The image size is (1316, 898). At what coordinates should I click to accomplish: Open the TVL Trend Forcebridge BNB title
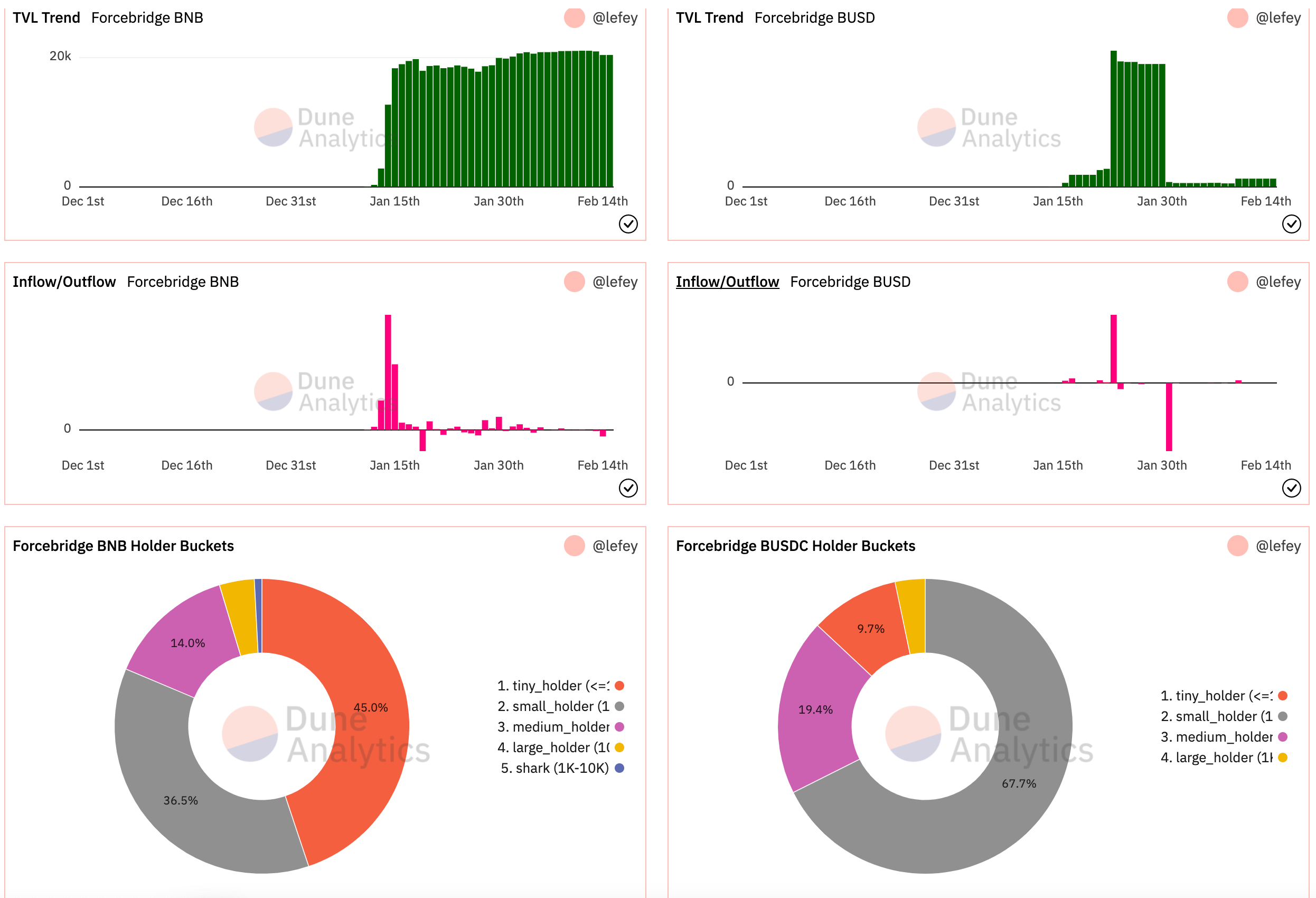click(46, 17)
